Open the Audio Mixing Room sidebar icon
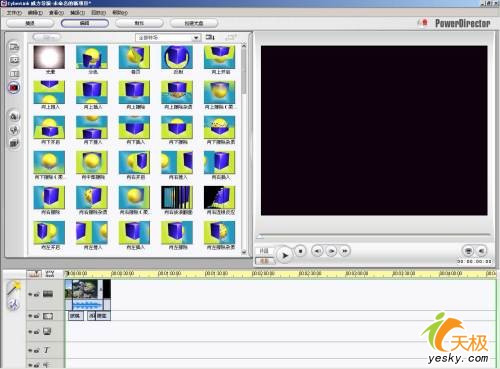 pos(14,116)
